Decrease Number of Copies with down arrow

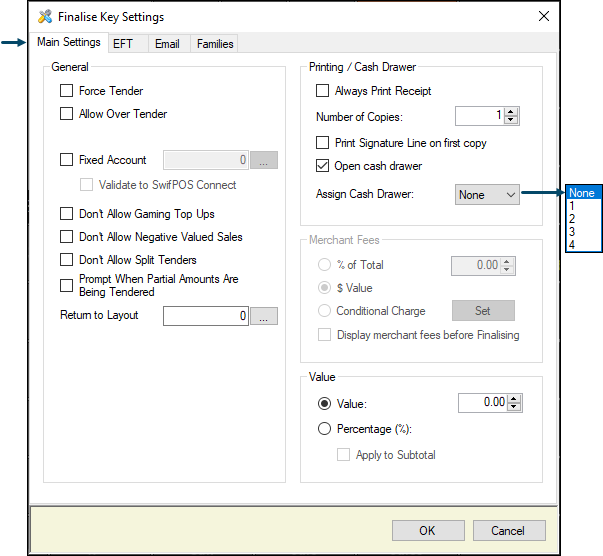coord(511,120)
